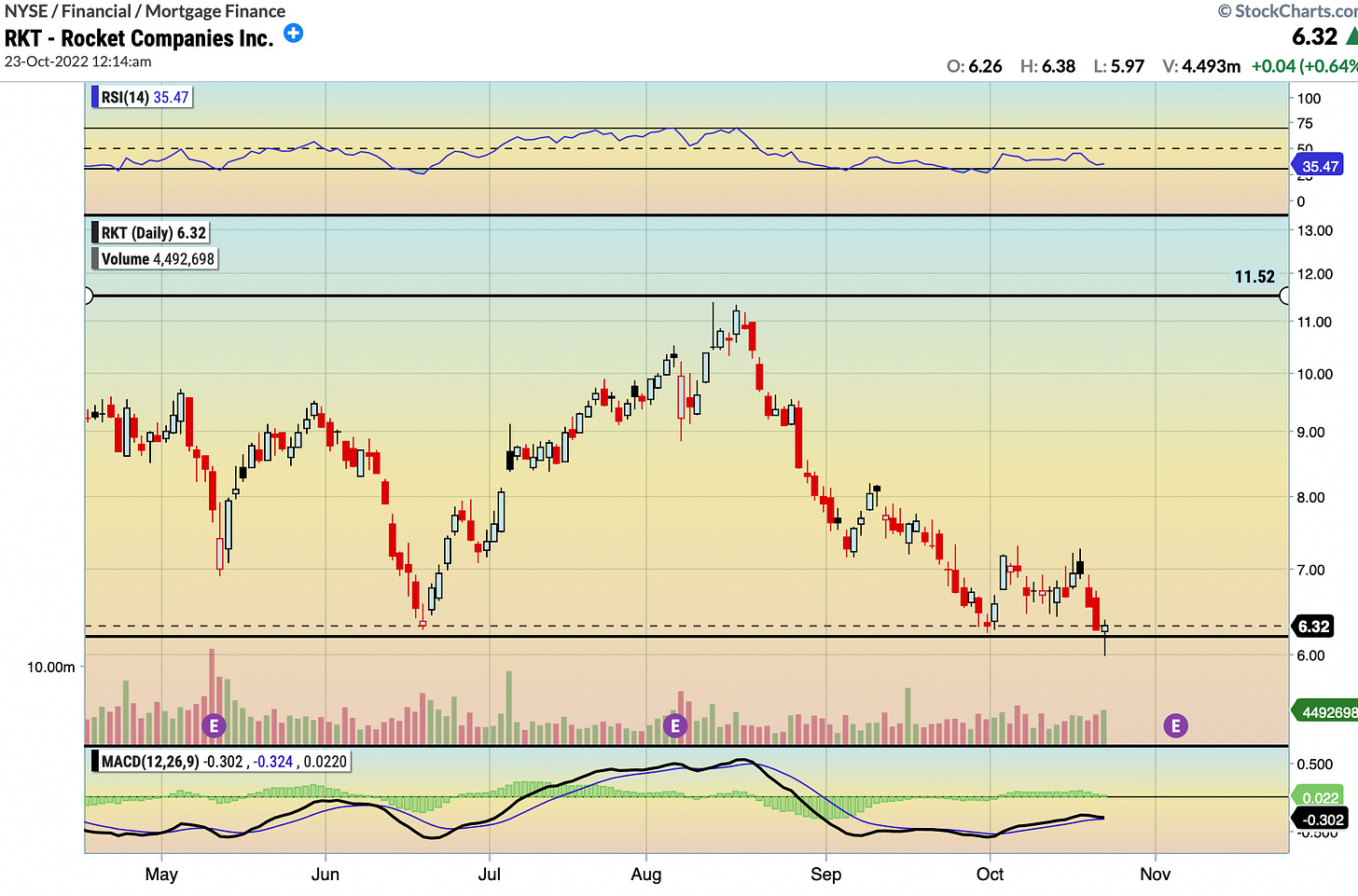Click the L: 5.97 low value

click(1118, 66)
